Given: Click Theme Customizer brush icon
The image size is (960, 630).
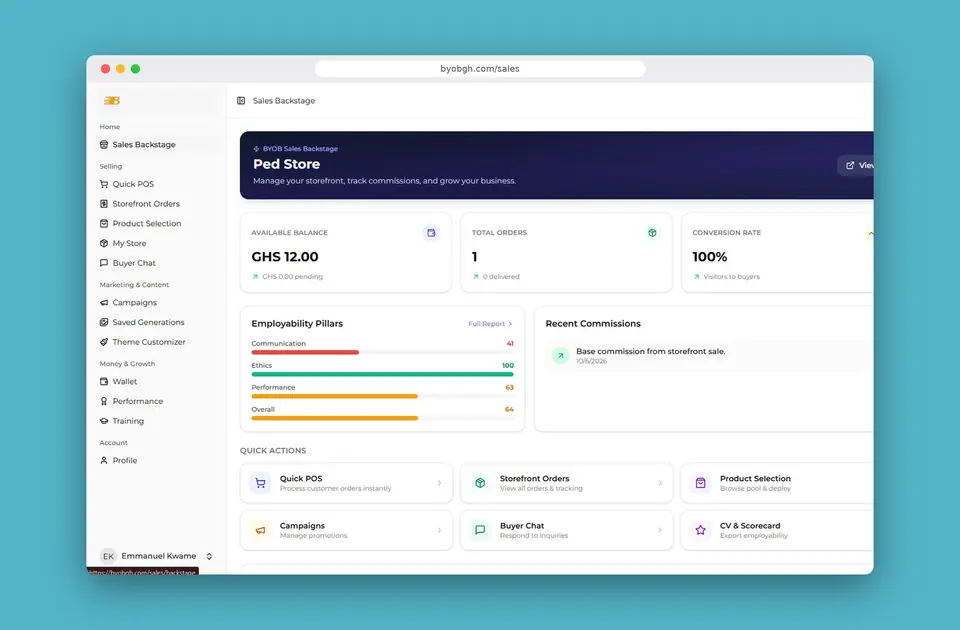Looking at the screenshot, I should [104, 342].
